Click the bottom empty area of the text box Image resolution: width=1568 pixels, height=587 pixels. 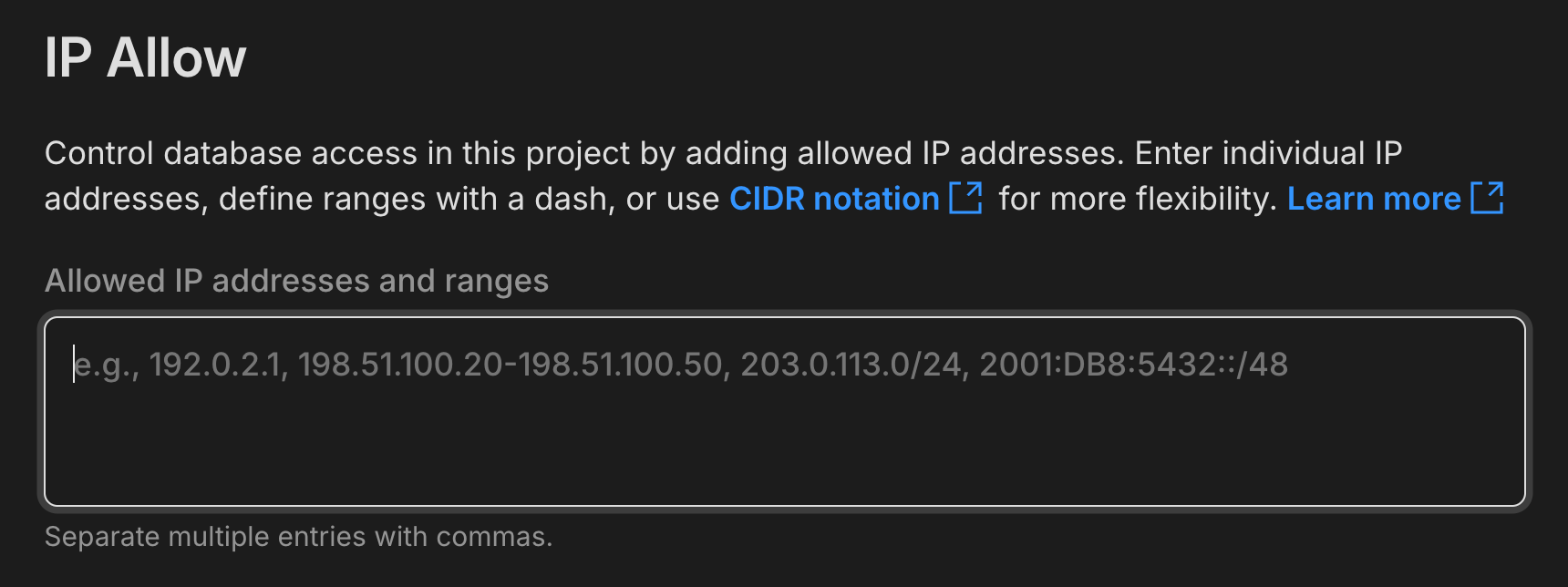tap(784, 465)
